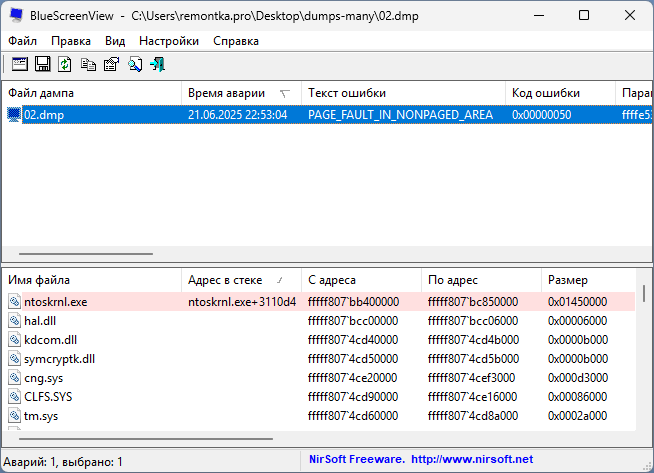Click the tm.sys file icon

tap(15, 416)
